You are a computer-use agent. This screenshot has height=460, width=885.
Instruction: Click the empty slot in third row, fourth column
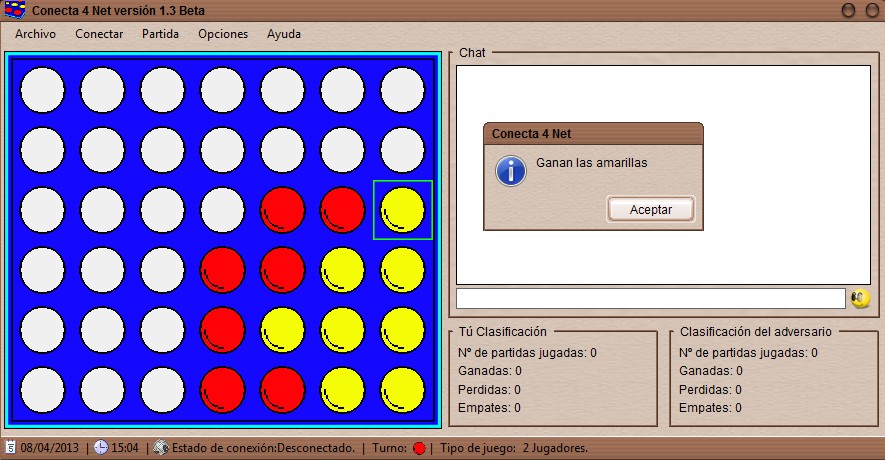(222, 210)
